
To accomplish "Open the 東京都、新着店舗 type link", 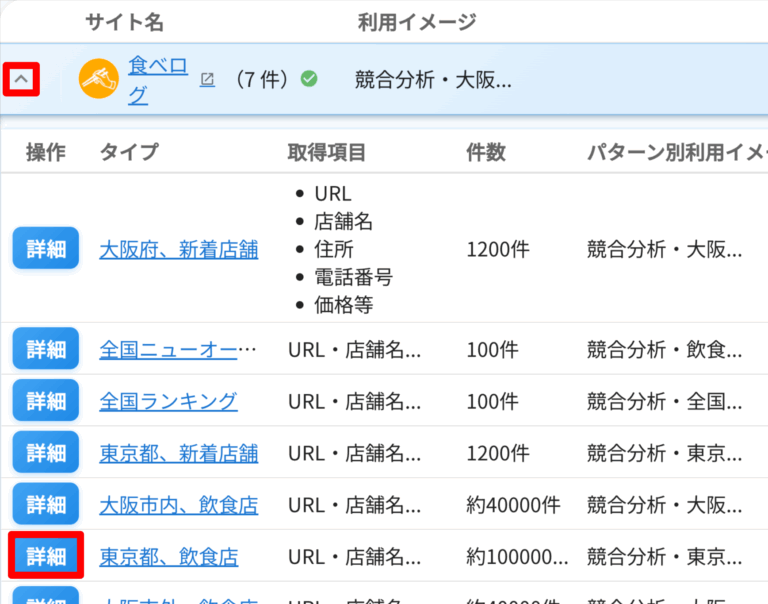I will [178, 454].
